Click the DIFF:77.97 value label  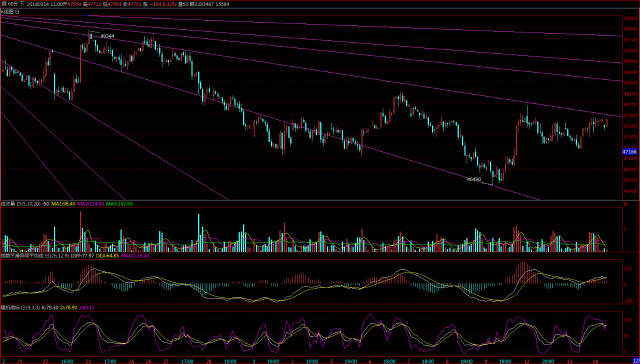point(83,255)
